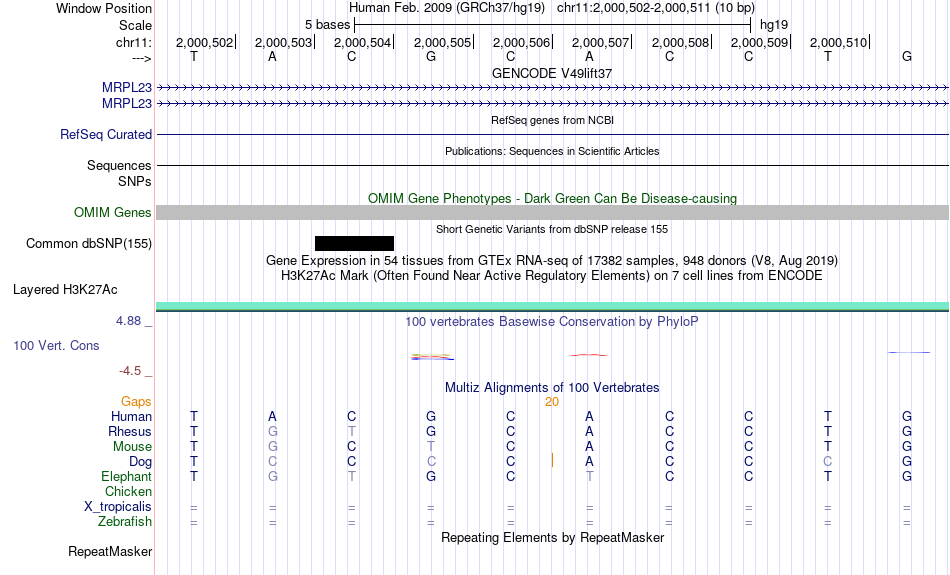950x575 pixels.
Task: Click the Human Feb. 2009 (GRCh37/hg19) assembly text
Action: pyautogui.click(x=447, y=8)
